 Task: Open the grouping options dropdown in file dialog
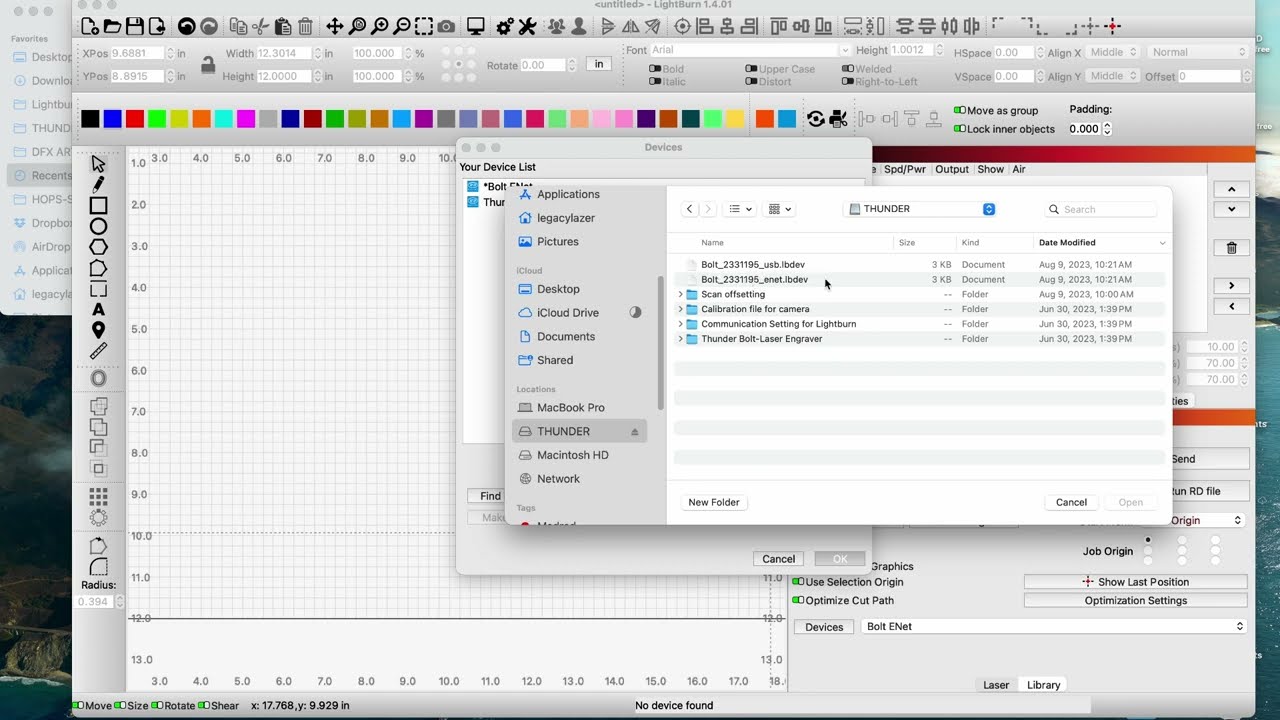click(779, 209)
